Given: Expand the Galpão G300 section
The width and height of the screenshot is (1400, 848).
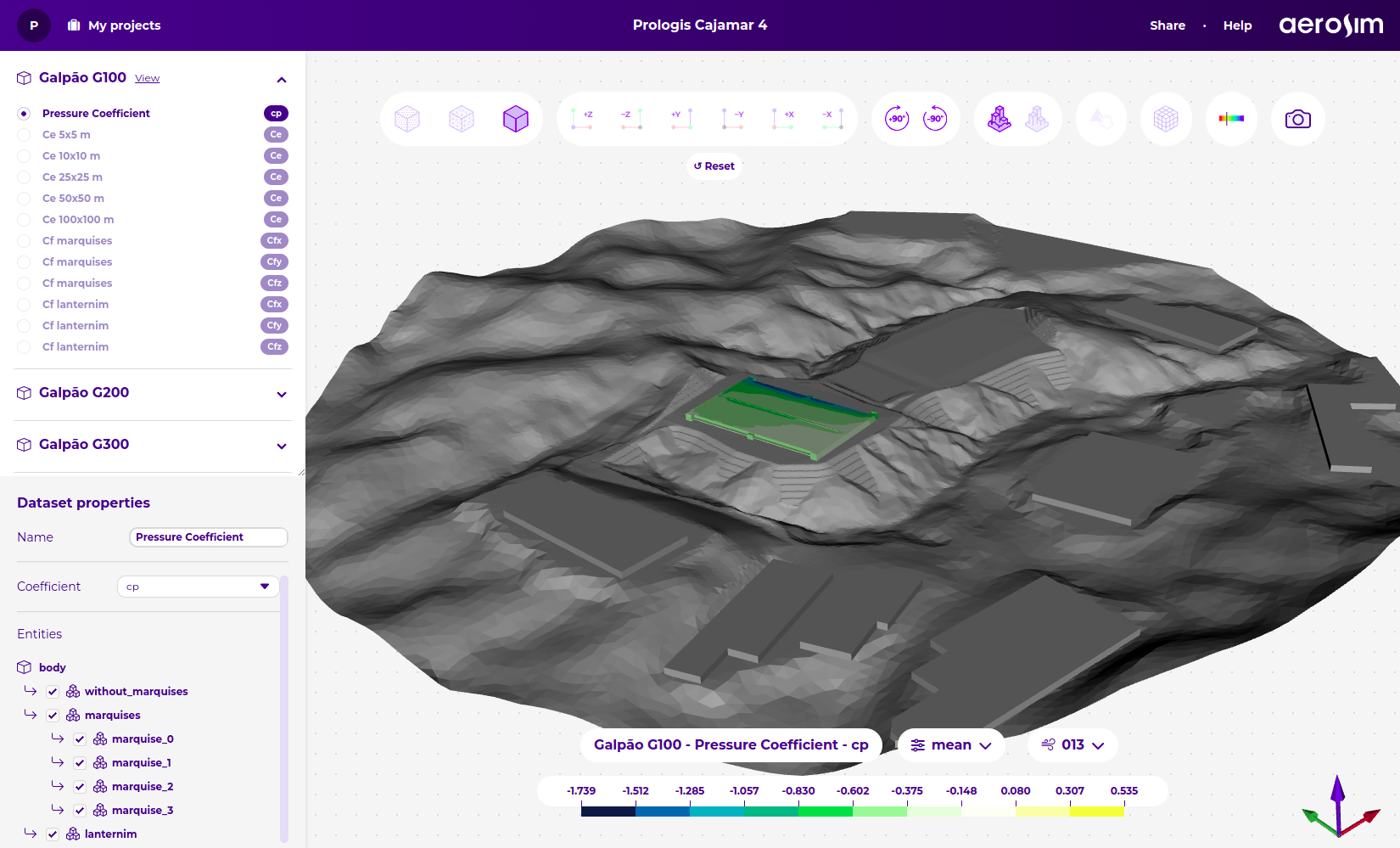Looking at the screenshot, I should (x=282, y=446).
